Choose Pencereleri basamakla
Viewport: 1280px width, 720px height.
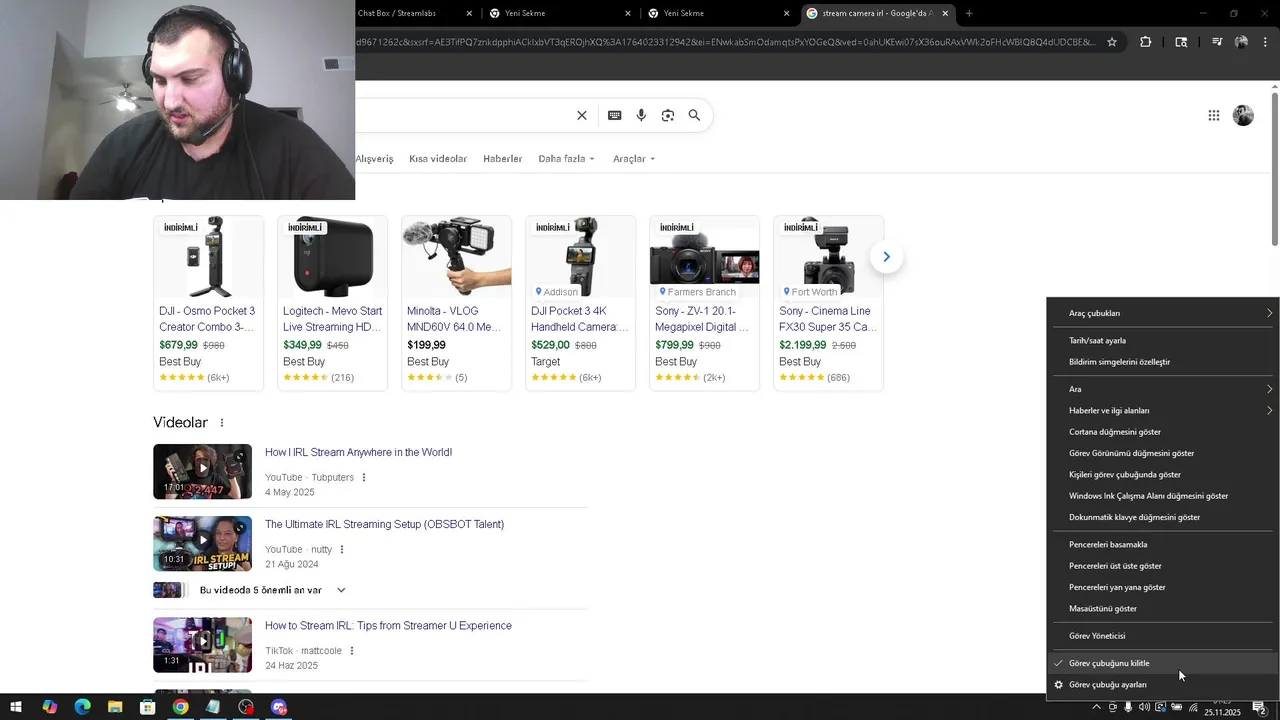1162,545
